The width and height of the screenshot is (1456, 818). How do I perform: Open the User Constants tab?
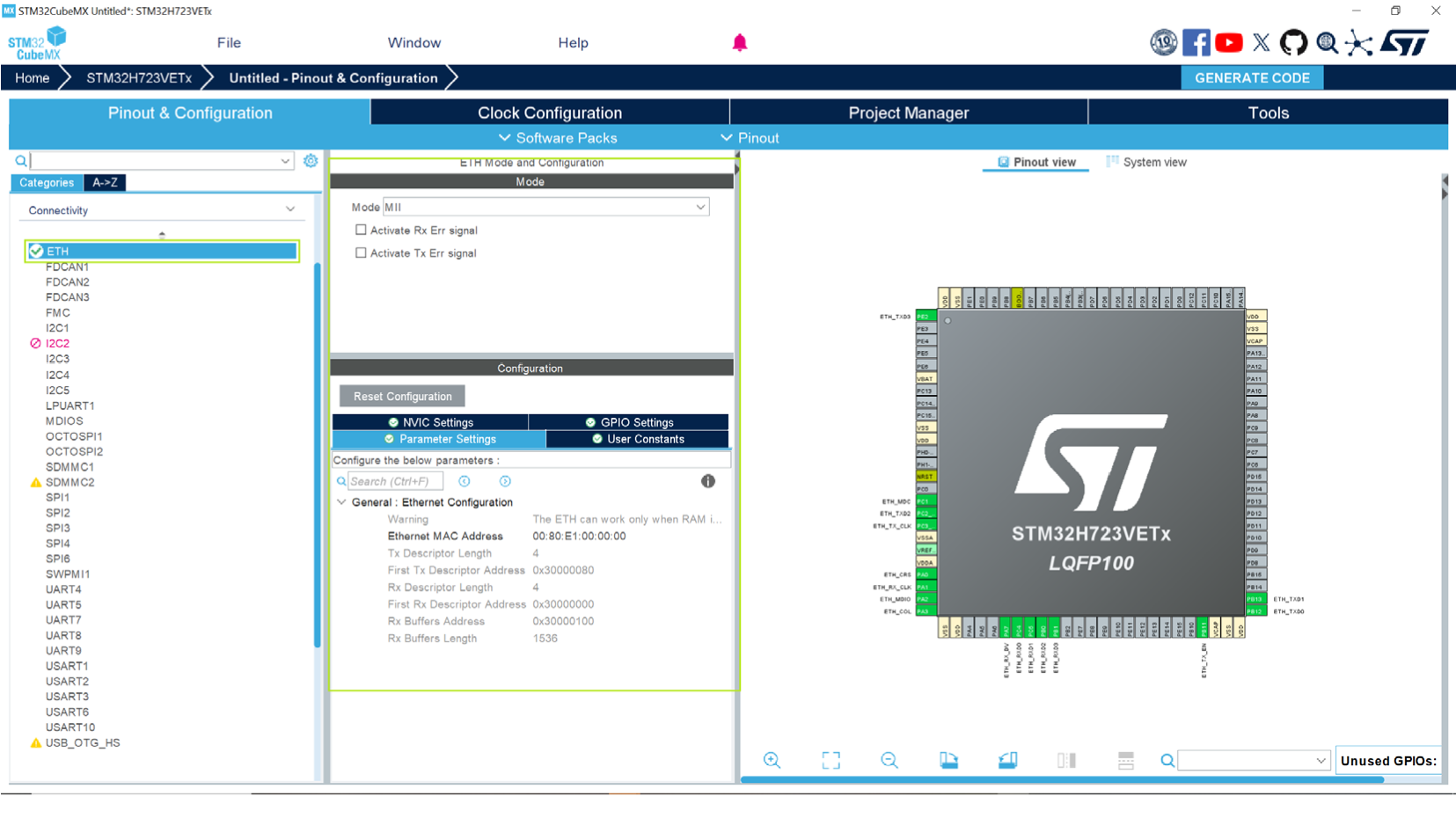pos(637,439)
